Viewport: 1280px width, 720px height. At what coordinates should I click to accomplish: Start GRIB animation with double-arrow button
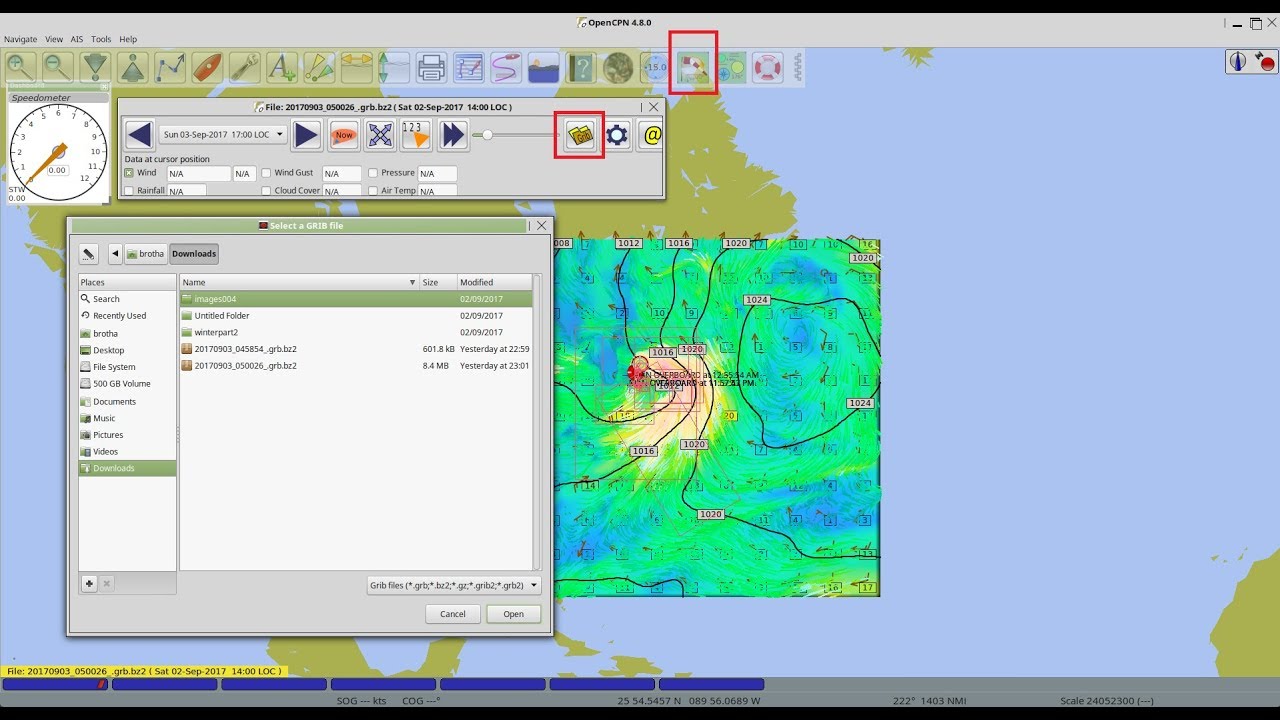pyautogui.click(x=453, y=135)
